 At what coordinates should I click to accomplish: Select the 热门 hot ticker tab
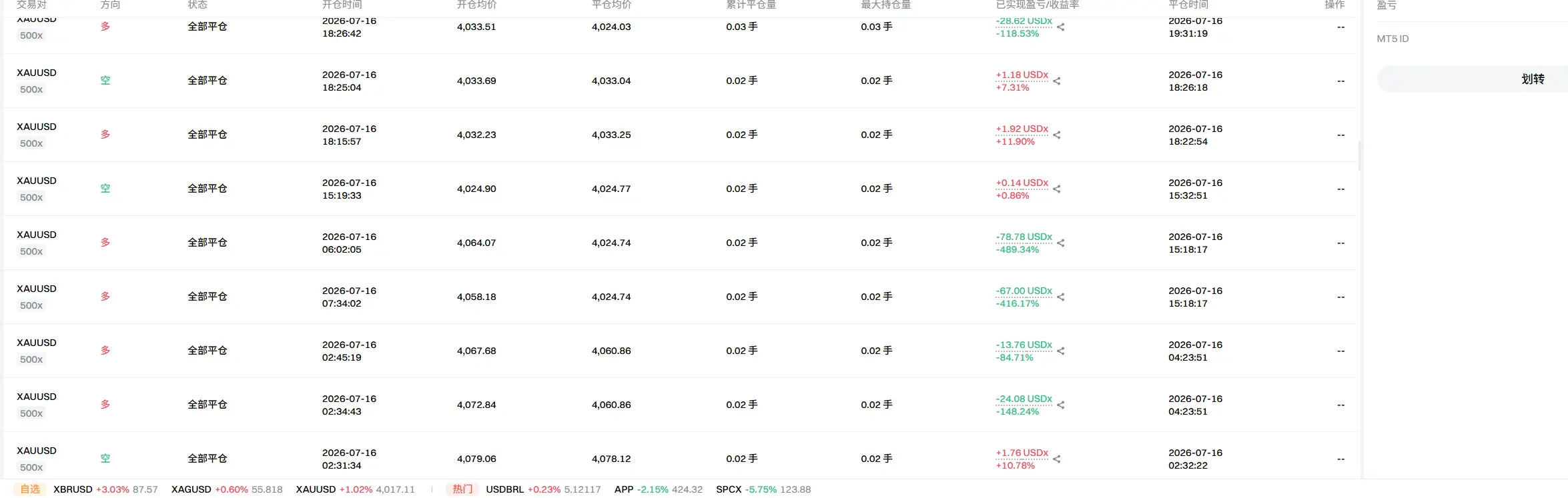pos(462,489)
